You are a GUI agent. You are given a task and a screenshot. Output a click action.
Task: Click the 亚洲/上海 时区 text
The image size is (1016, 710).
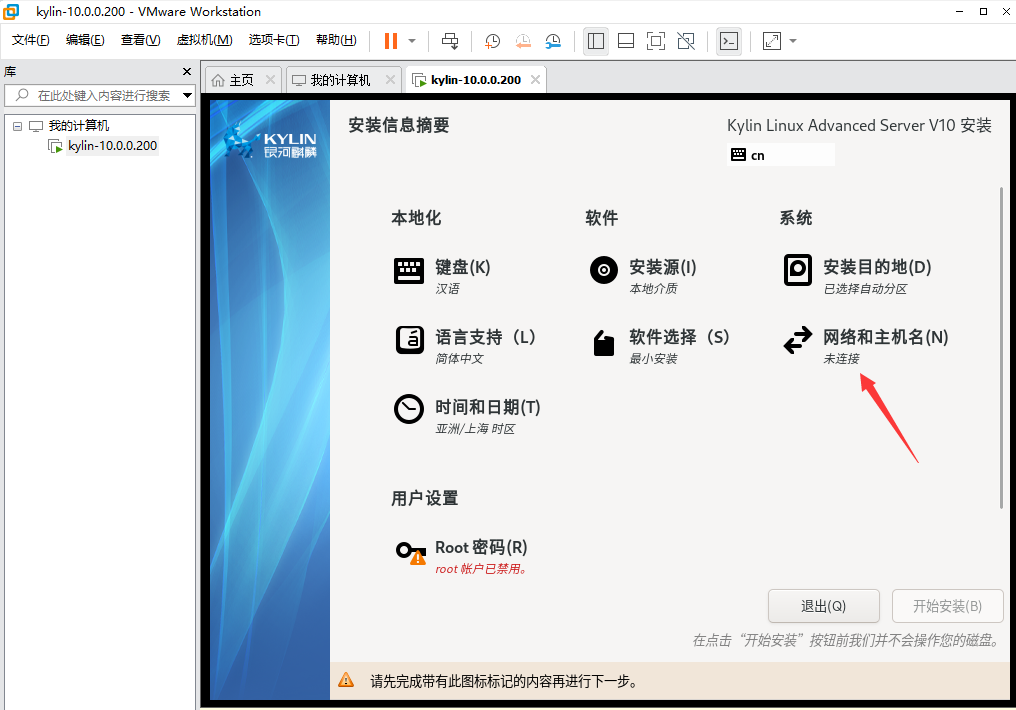[x=475, y=428]
